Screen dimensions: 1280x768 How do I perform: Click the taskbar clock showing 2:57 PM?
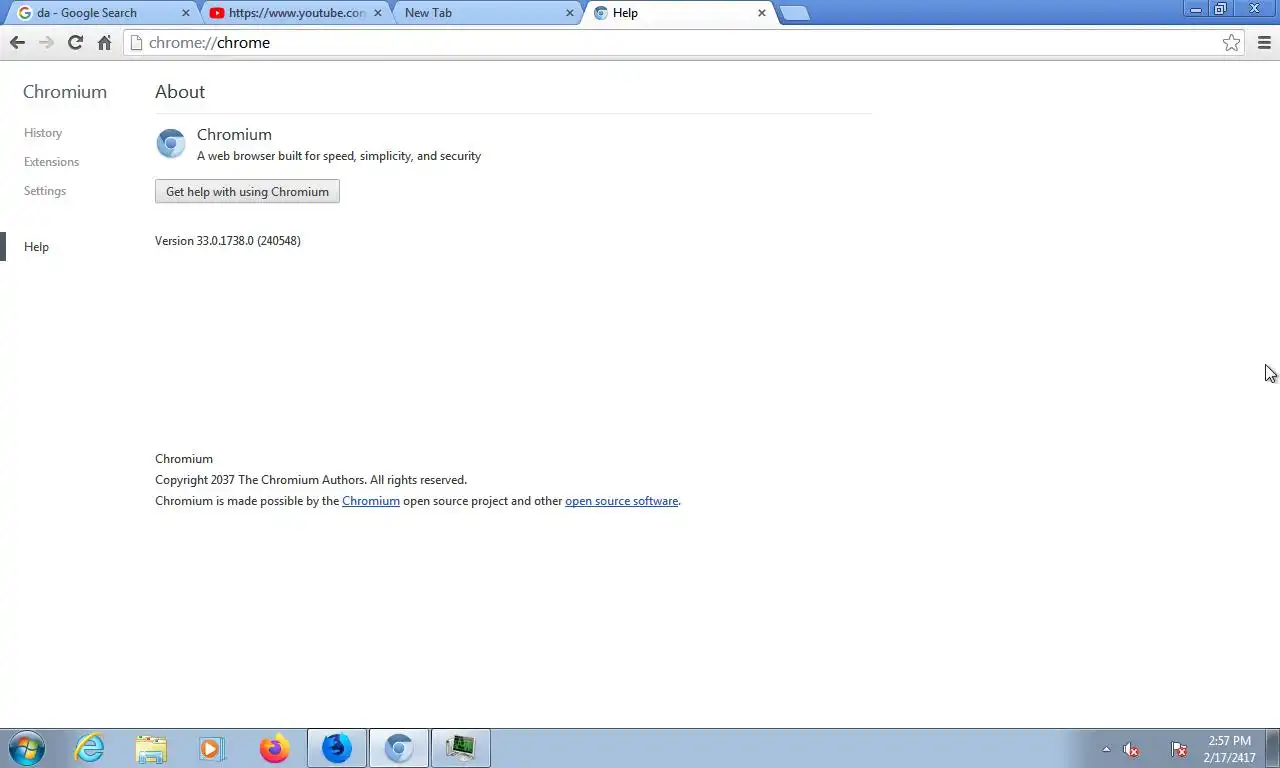pos(1229,749)
